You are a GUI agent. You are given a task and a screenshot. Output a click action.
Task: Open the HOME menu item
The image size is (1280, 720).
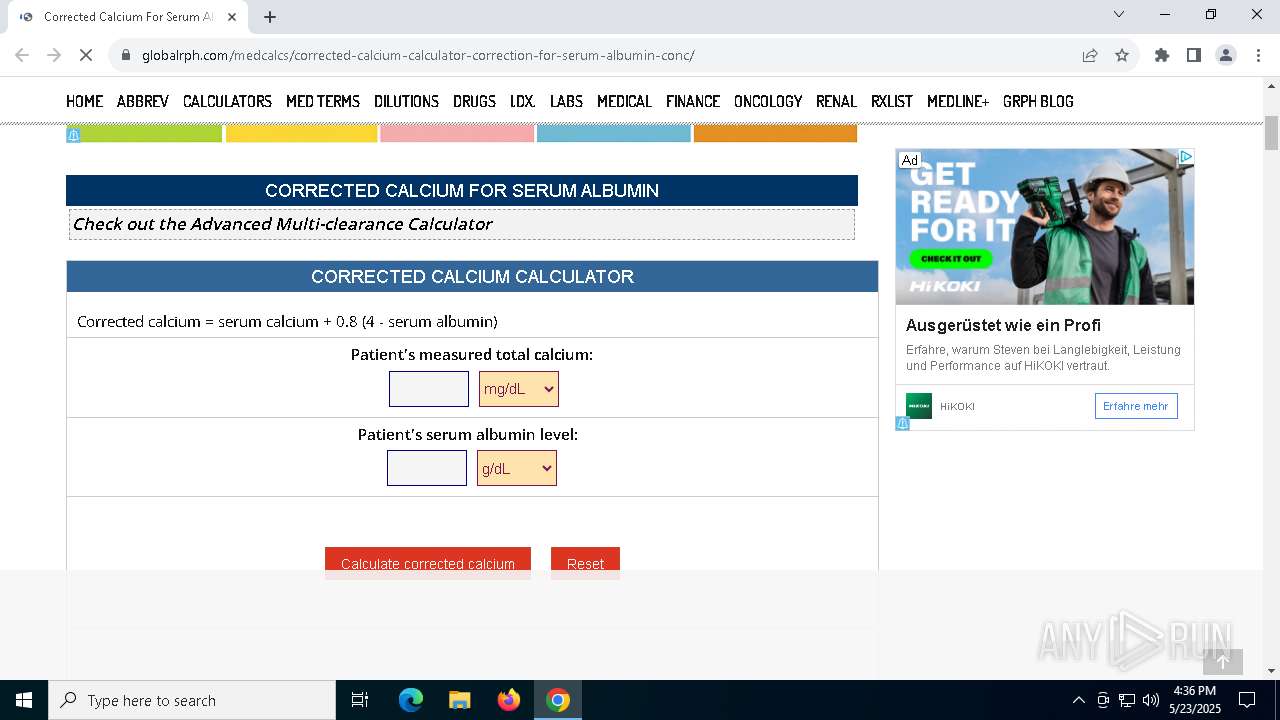point(84,101)
